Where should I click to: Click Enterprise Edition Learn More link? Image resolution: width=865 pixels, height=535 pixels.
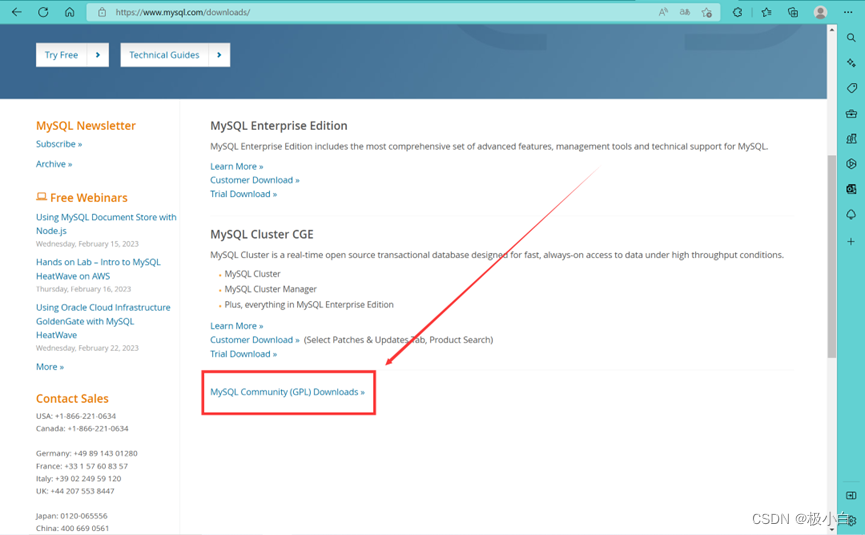(237, 166)
